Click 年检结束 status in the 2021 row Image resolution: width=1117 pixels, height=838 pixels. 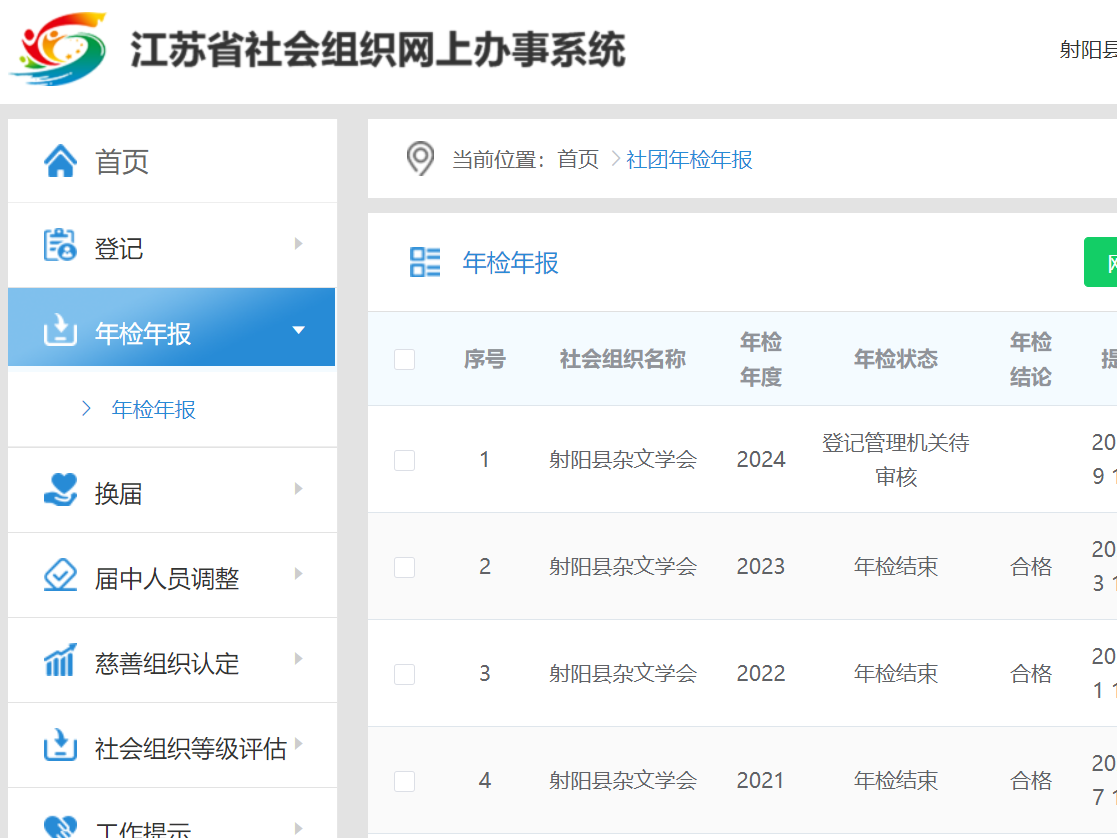coord(895,780)
